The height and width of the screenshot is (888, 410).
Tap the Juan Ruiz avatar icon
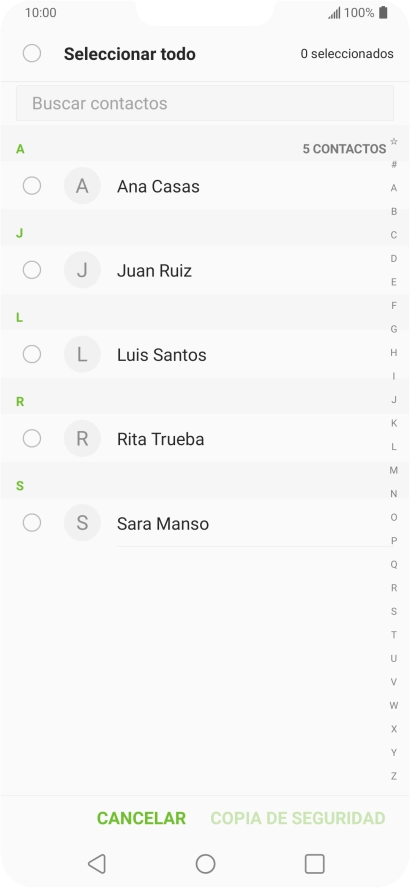[82, 270]
